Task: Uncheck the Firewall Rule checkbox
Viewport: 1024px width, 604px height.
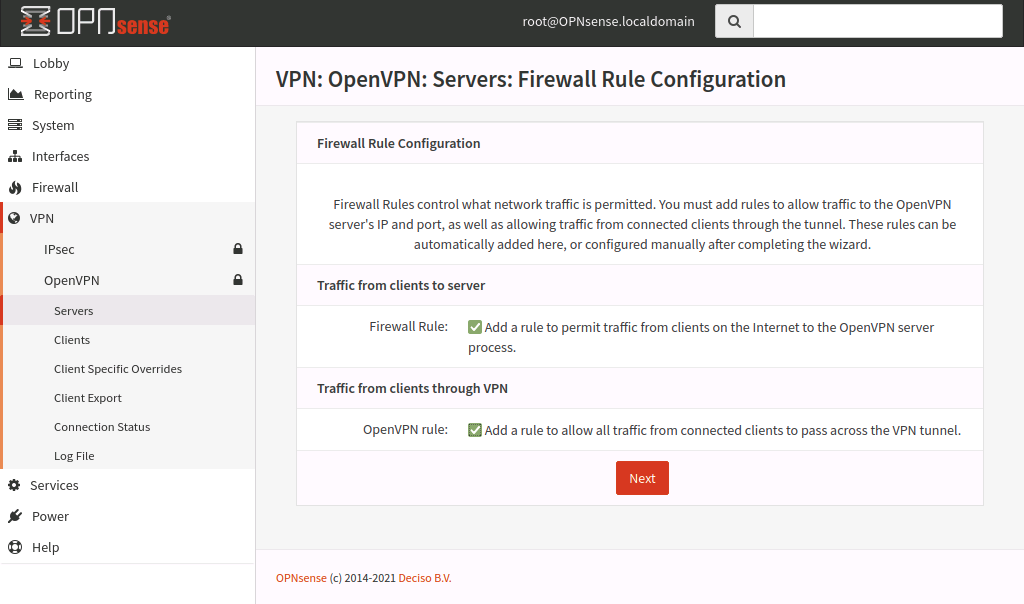Action: [475, 327]
